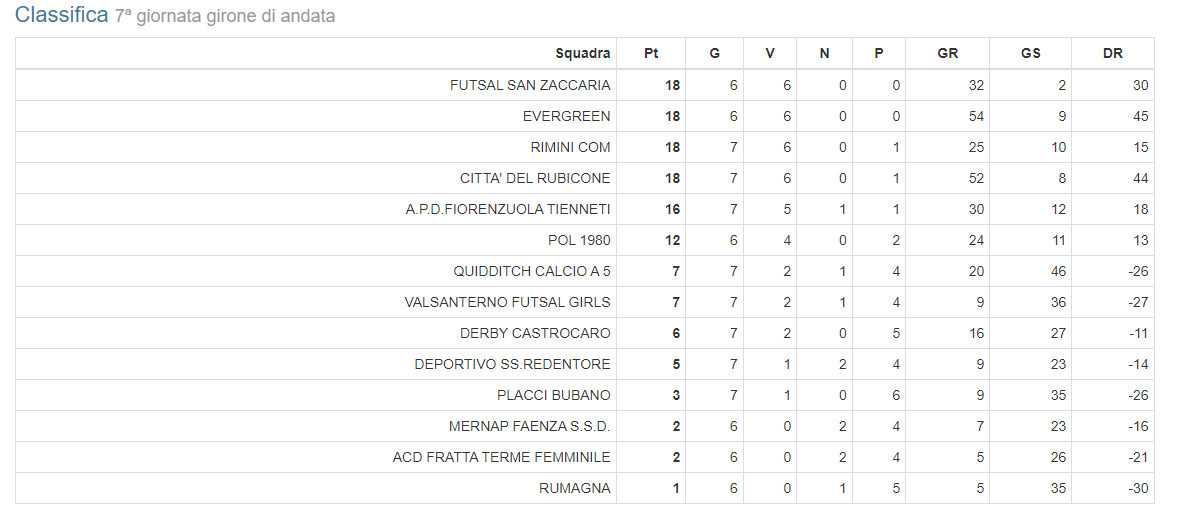Click MERNAP FAENZA S.S.D. team name
This screenshot has width=1181, height=508.
(529, 427)
